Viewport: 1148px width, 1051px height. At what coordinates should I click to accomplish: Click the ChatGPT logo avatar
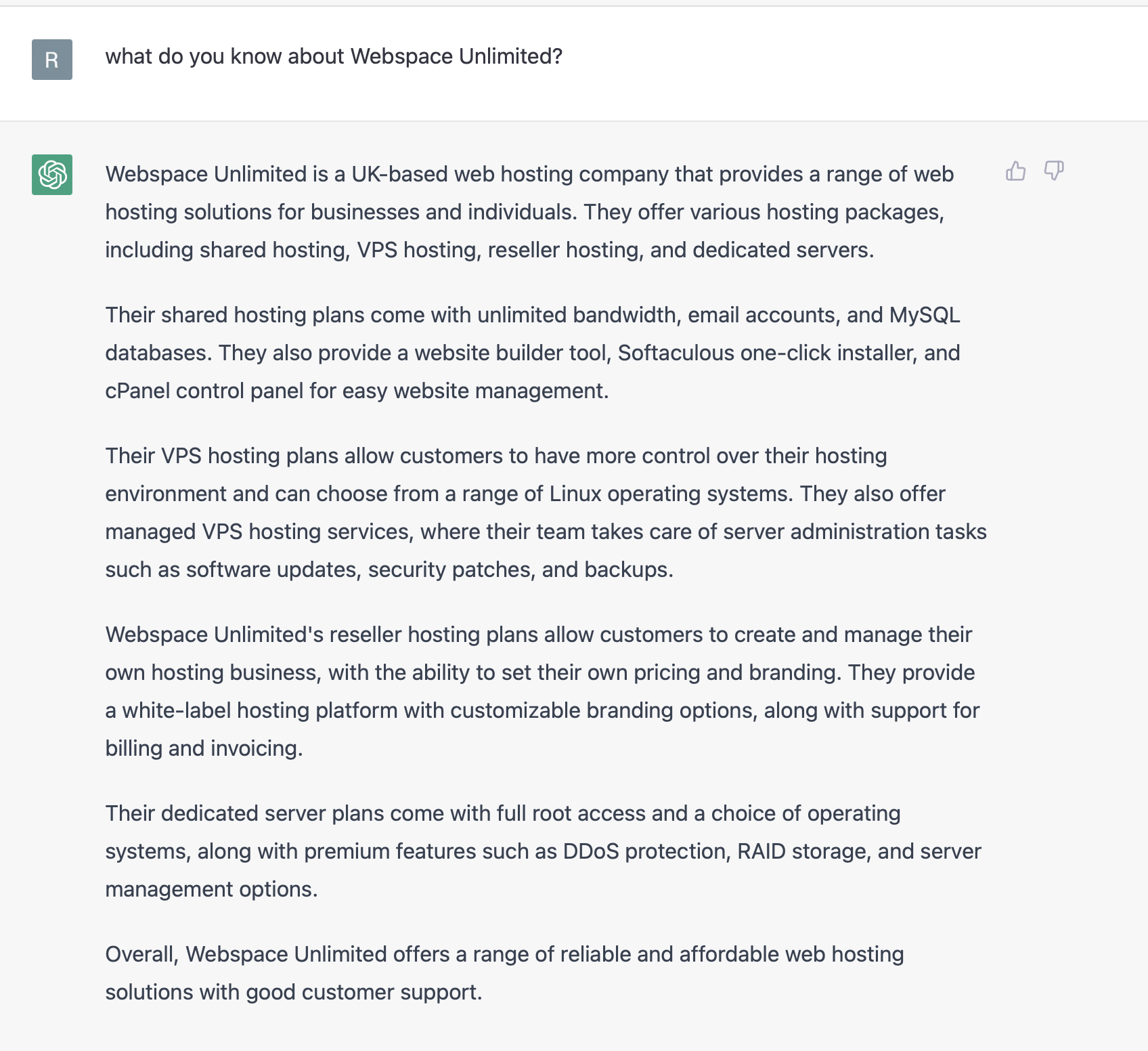pos(52,175)
